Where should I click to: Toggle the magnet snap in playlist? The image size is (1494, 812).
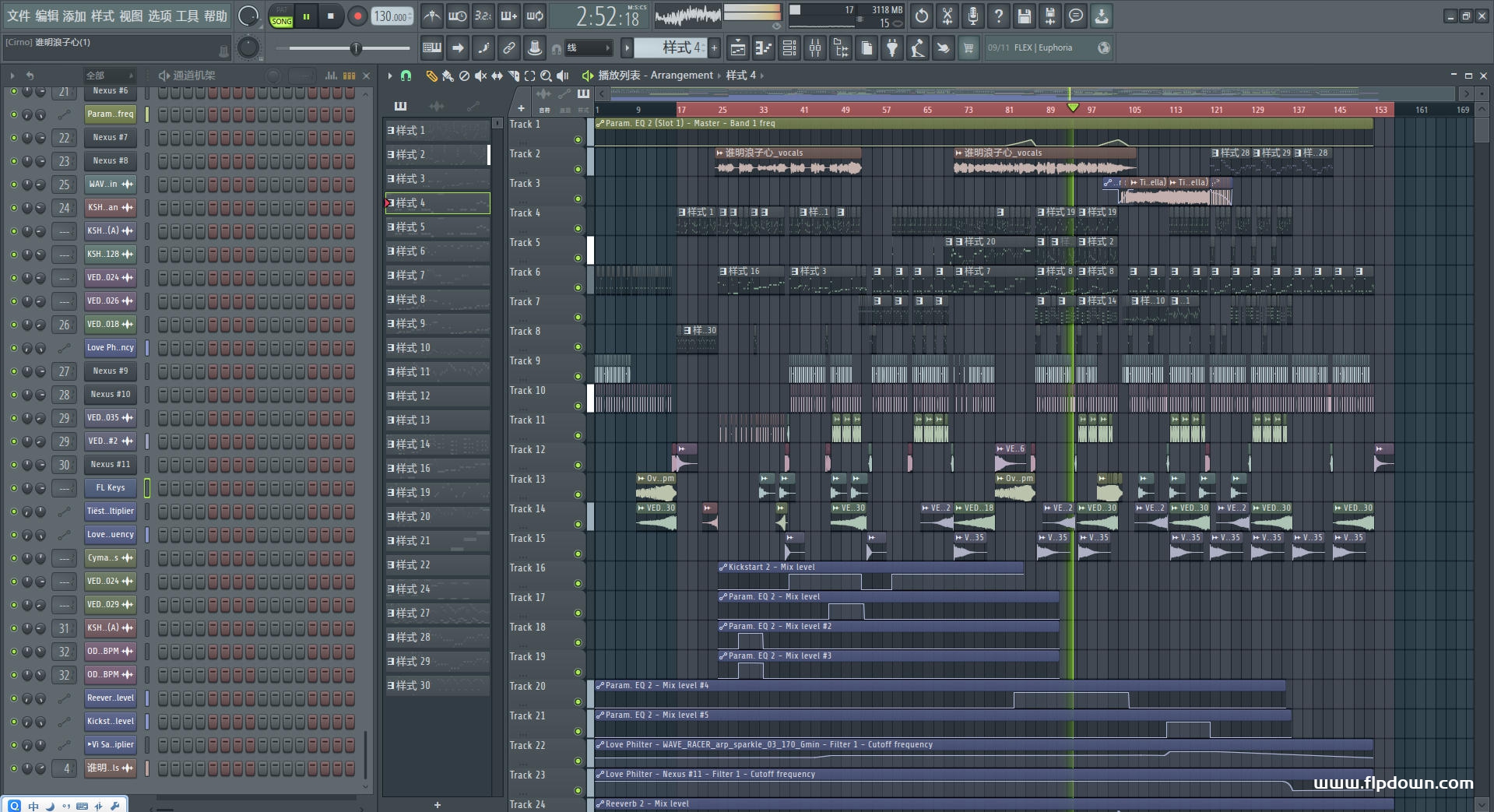406,76
